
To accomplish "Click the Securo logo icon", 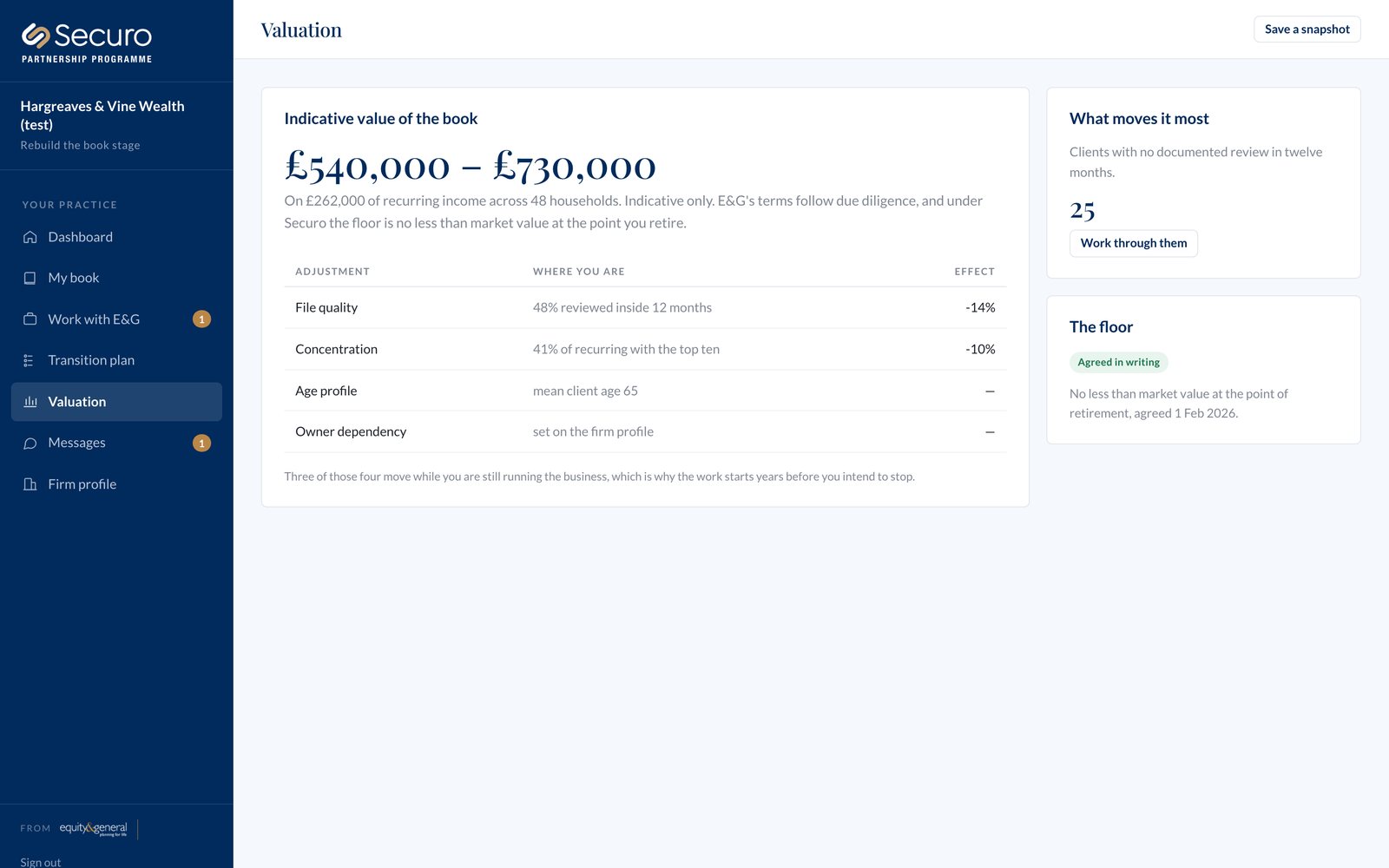I will [36, 36].
